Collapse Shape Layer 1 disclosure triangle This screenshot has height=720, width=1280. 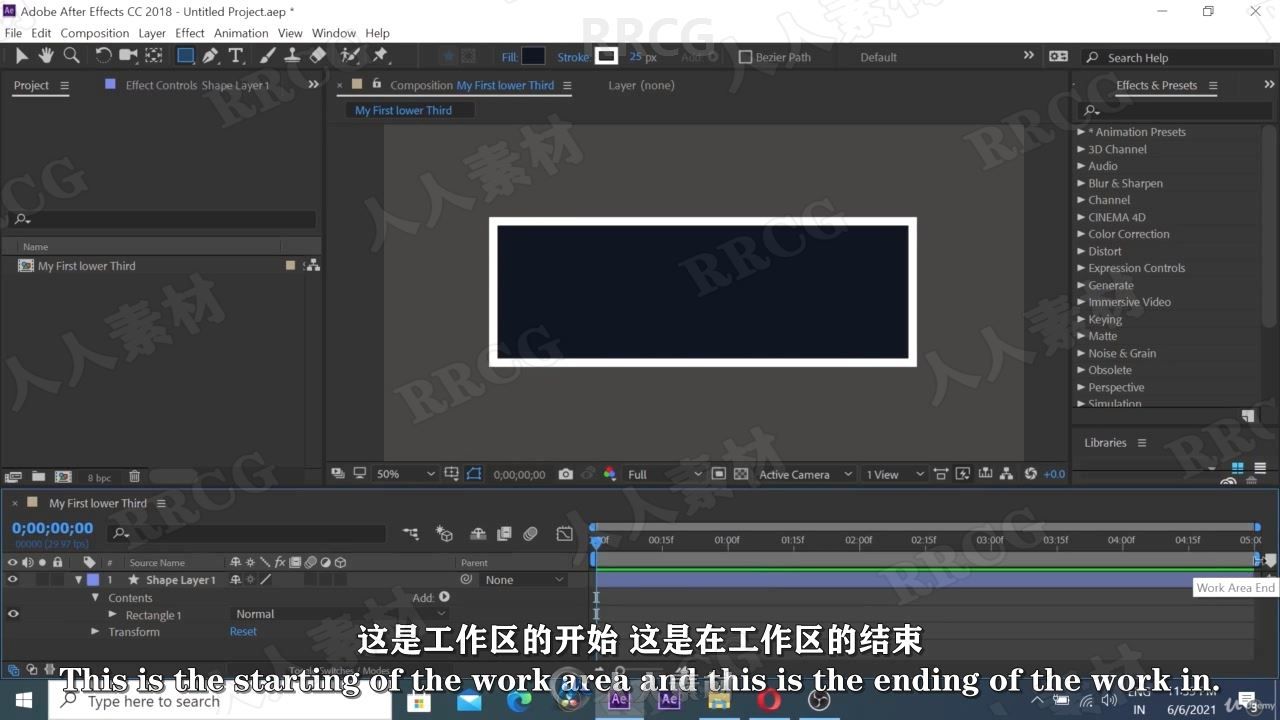79,580
